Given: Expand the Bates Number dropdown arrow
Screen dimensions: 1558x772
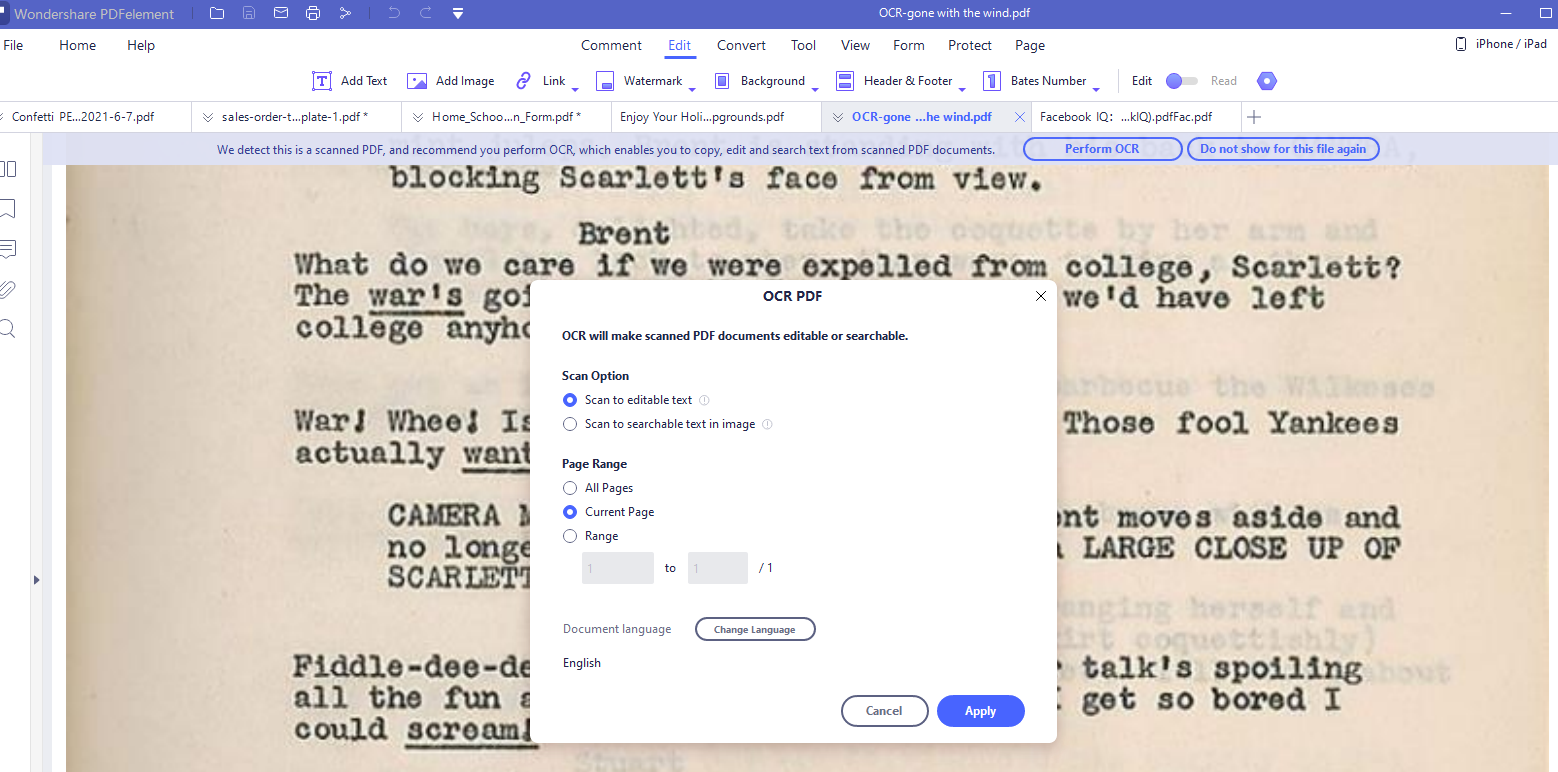Looking at the screenshot, I should [x=1096, y=89].
